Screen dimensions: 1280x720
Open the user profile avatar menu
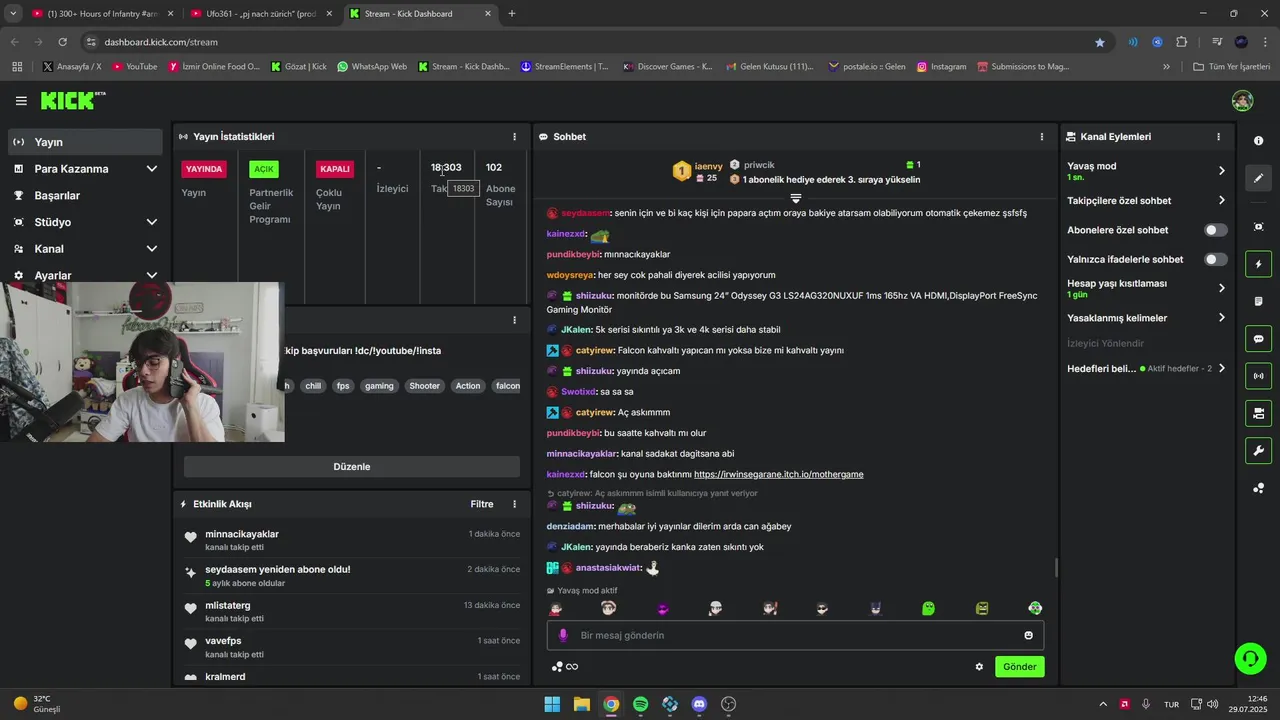coord(1242,101)
